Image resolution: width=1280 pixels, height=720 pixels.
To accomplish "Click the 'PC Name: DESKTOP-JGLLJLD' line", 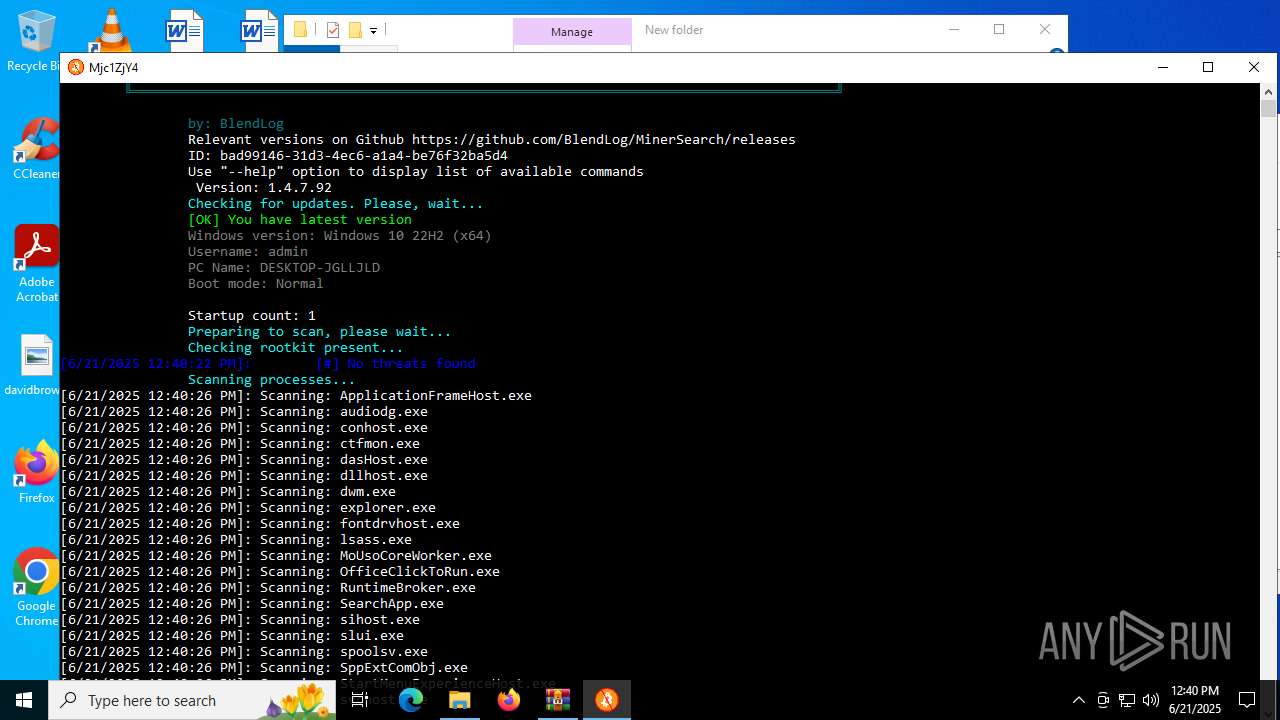I will click(x=284, y=268).
